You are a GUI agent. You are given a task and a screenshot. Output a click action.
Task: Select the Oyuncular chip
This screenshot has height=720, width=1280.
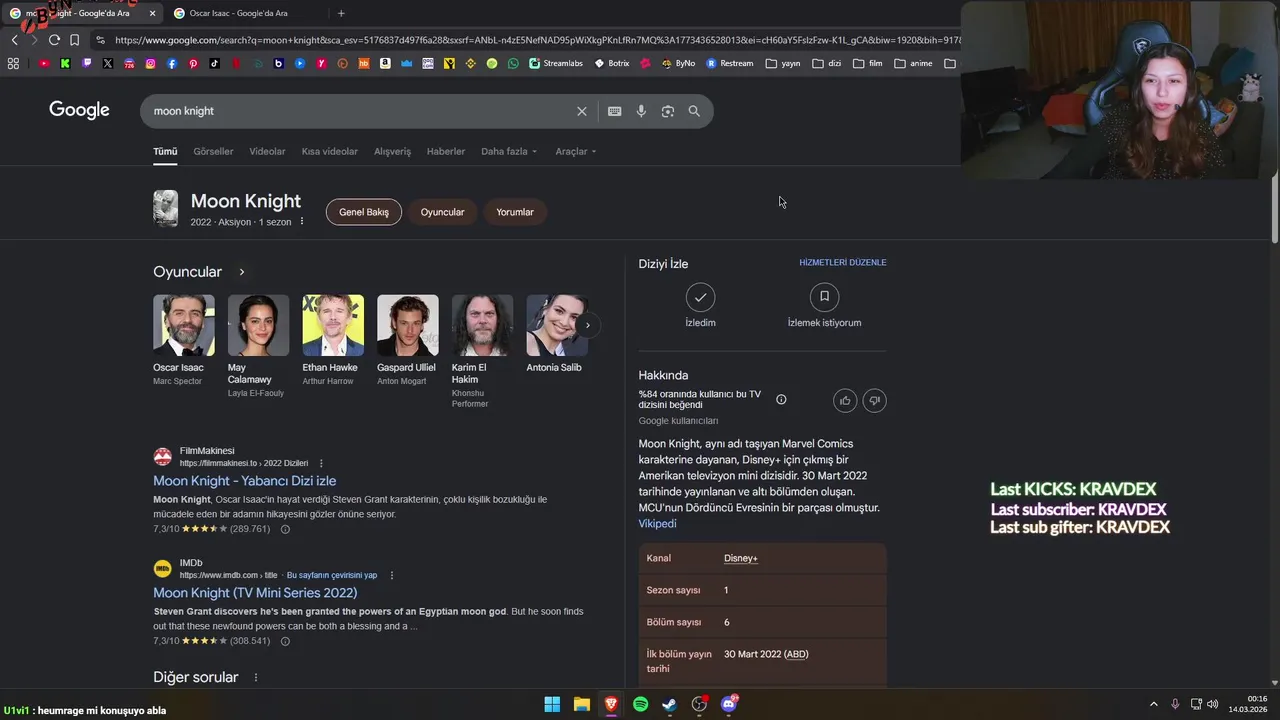(442, 212)
